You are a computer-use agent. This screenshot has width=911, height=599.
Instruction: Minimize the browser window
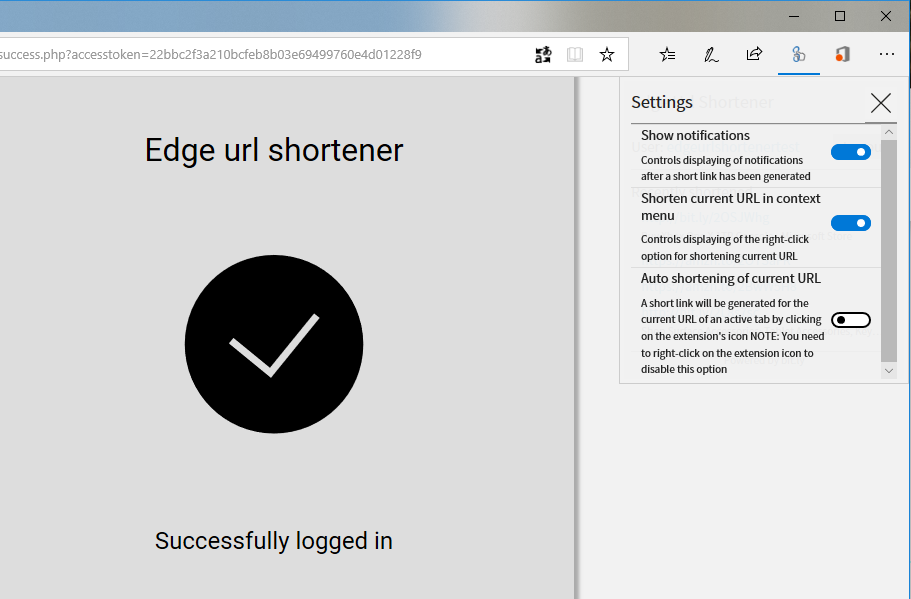pyautogui.click(x=794, y=16)
